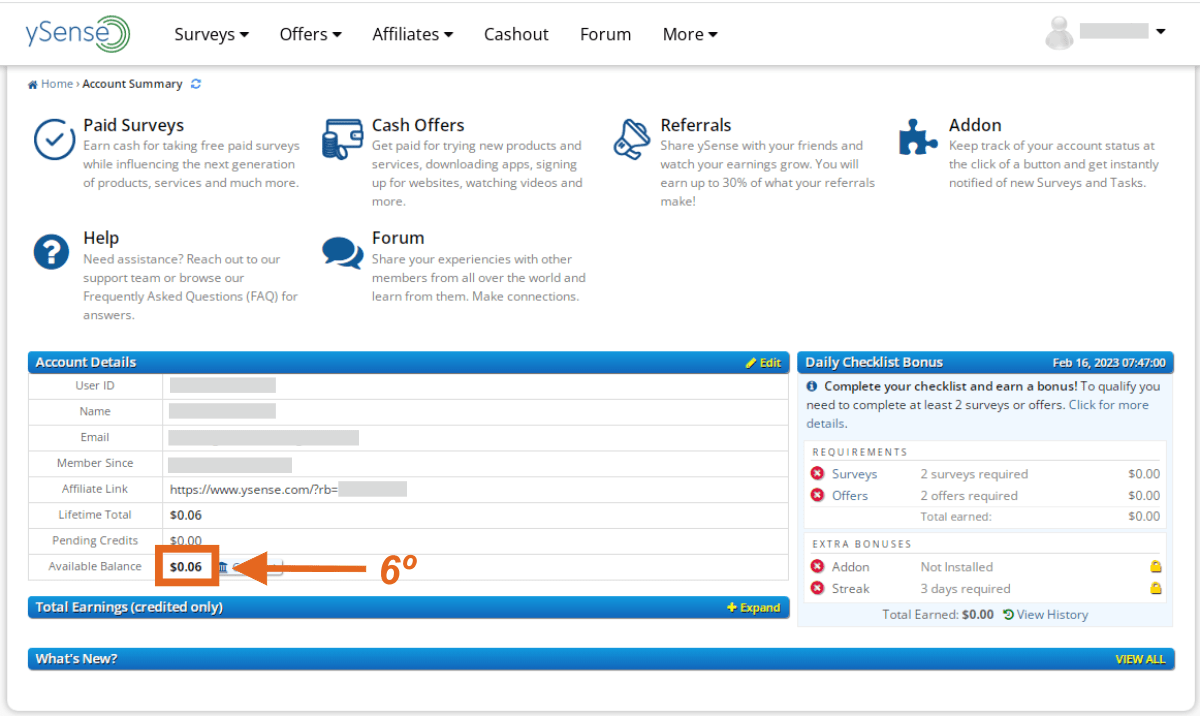
Task: Click the lock icon in Addon row
Action: pos(1155,567)
